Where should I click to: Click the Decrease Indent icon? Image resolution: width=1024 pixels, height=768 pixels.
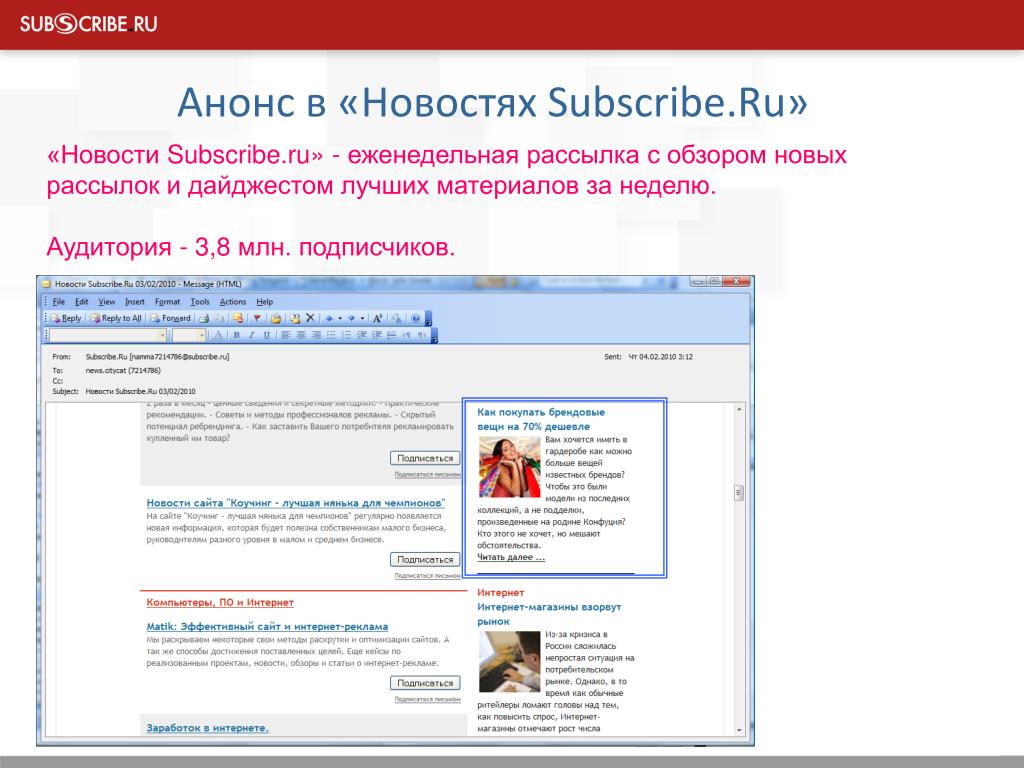tap(362, 335)
